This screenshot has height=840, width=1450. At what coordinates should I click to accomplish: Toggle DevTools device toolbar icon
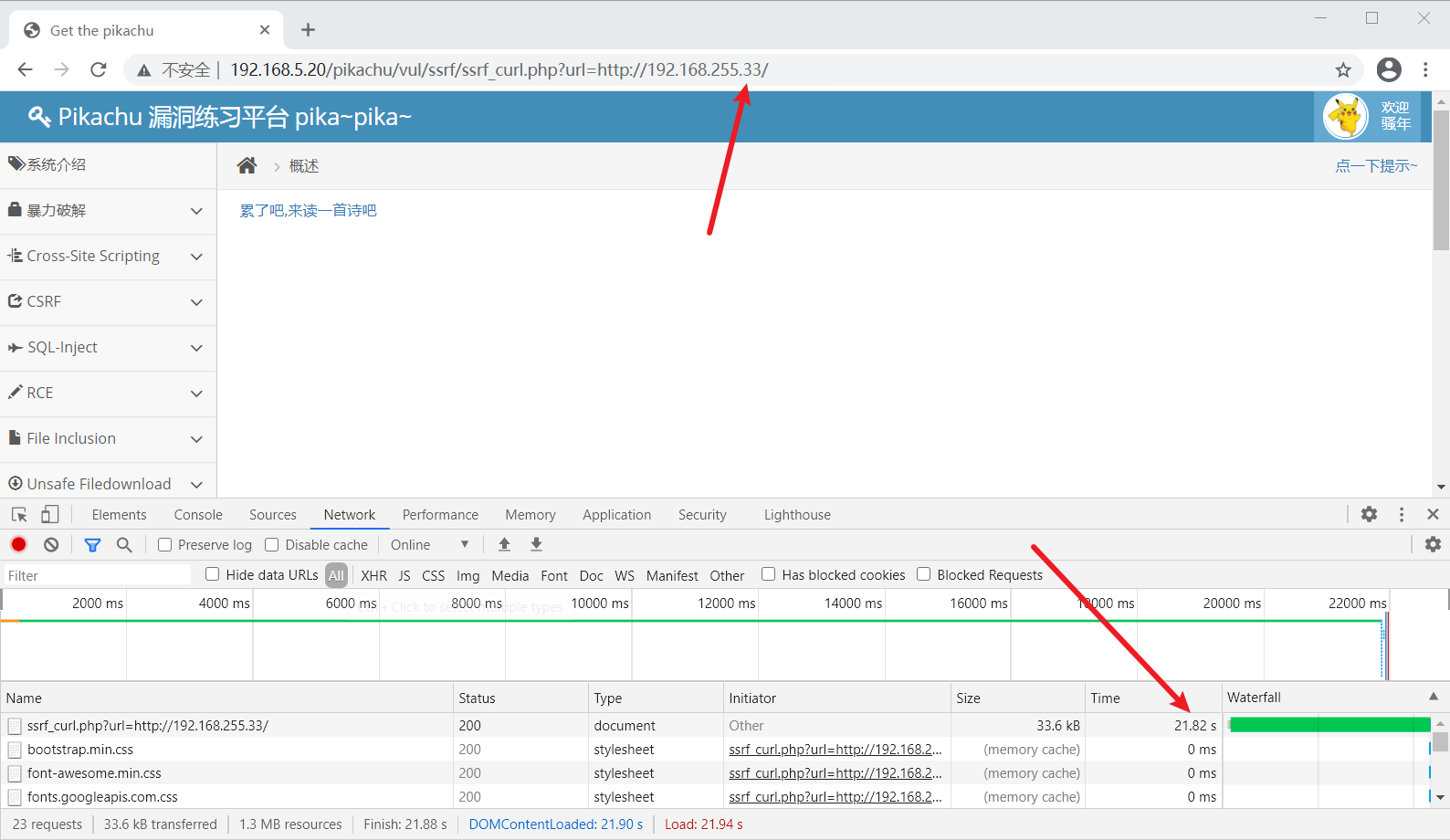click(50, 515)
